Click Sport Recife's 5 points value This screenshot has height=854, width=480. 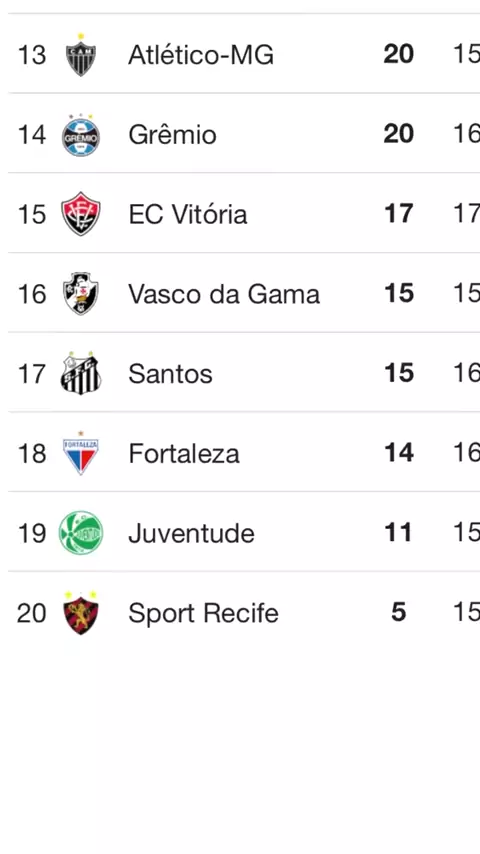pos(399,613)
